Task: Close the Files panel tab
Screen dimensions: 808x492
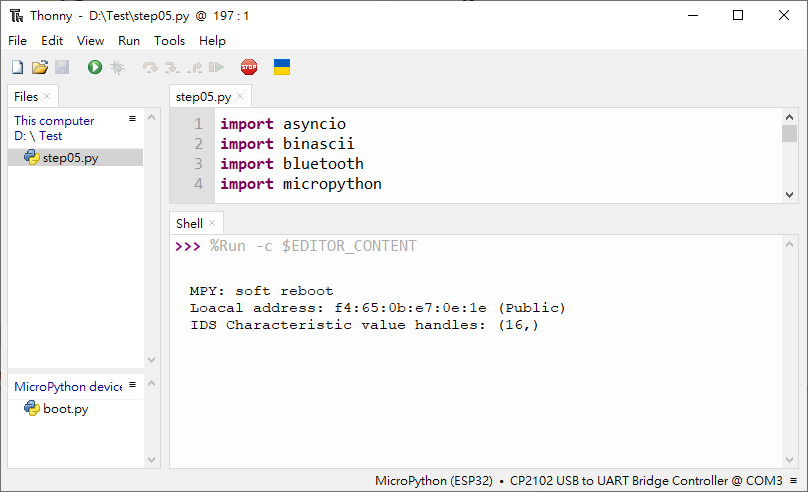Action: point(47,96)
